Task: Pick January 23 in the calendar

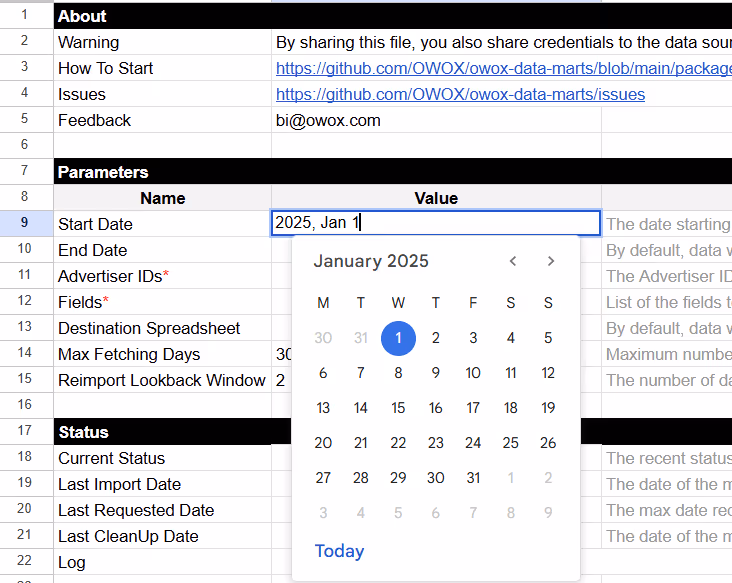Action: [x=436, y=443]
